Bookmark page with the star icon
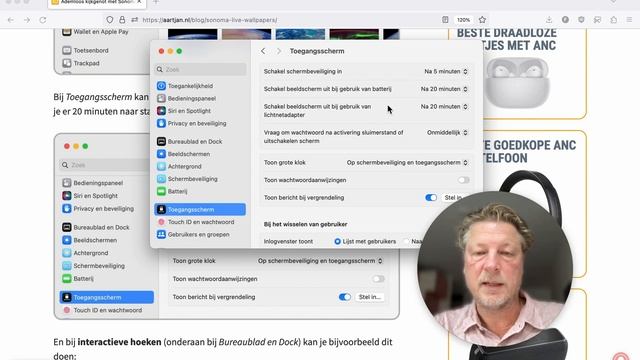This screenshot has width=640, height=360. pos(482,20)
